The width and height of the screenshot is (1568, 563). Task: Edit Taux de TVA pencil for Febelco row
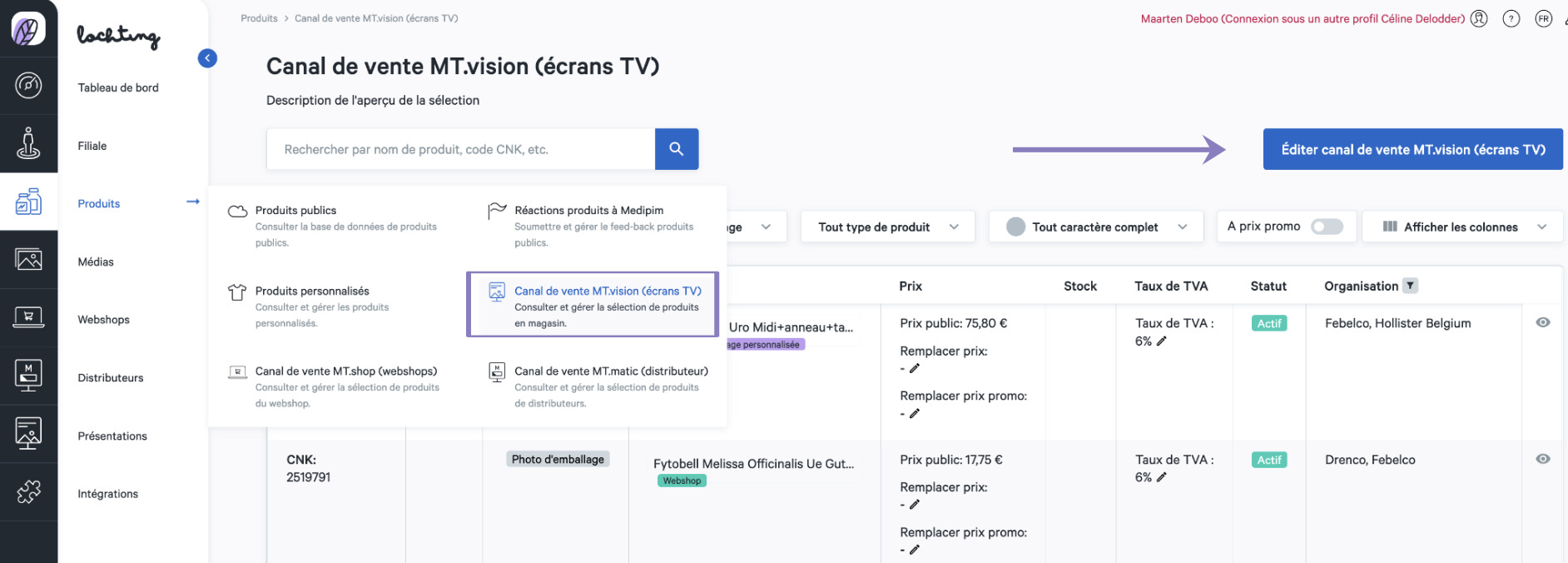1162,341
